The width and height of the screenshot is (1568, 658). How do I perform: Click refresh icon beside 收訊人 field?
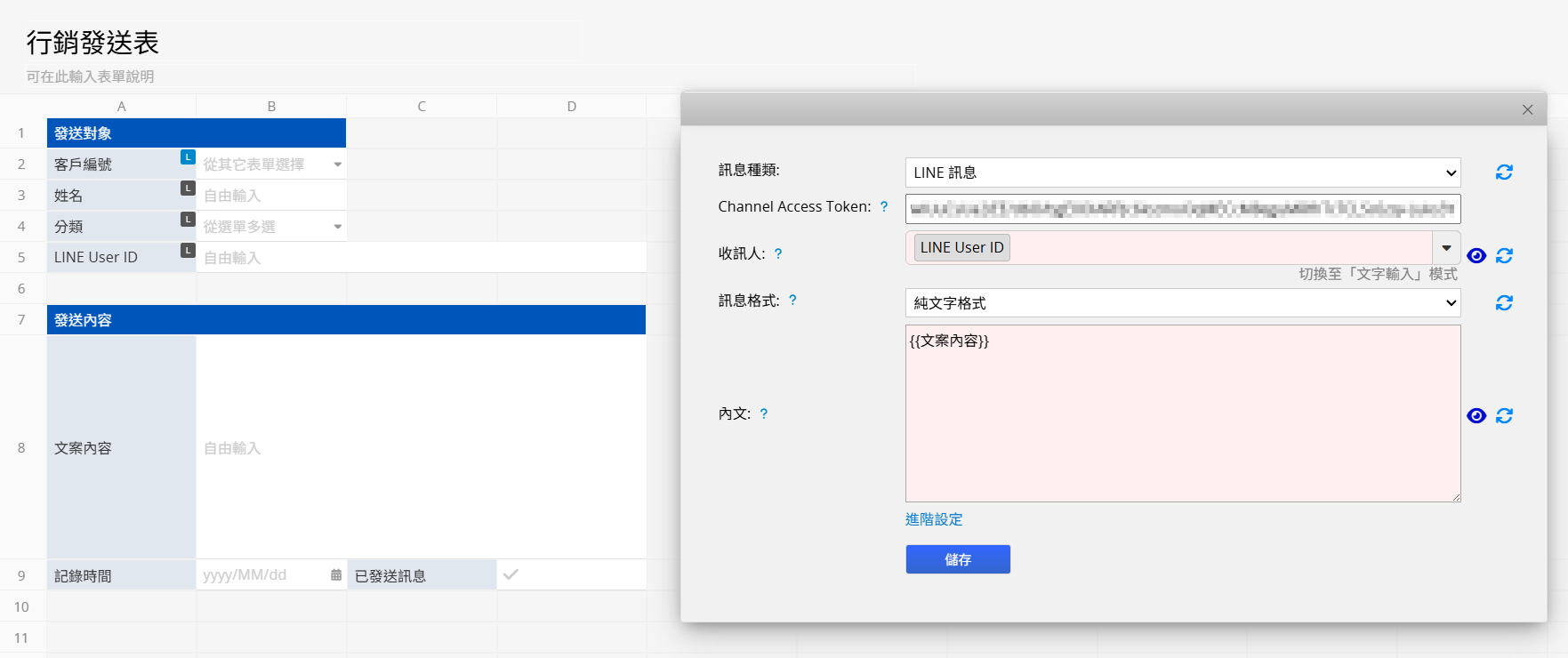click(x=1504, y=256)
